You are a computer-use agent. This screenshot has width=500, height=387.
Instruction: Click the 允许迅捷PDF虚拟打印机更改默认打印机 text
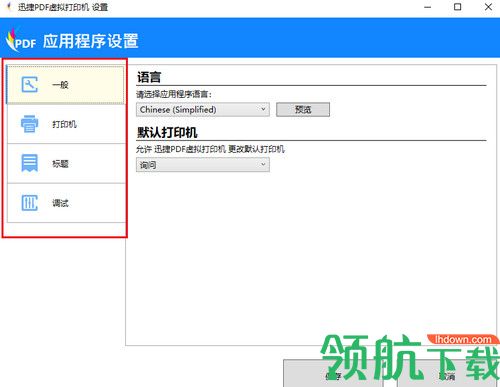(x=210, y=149)
